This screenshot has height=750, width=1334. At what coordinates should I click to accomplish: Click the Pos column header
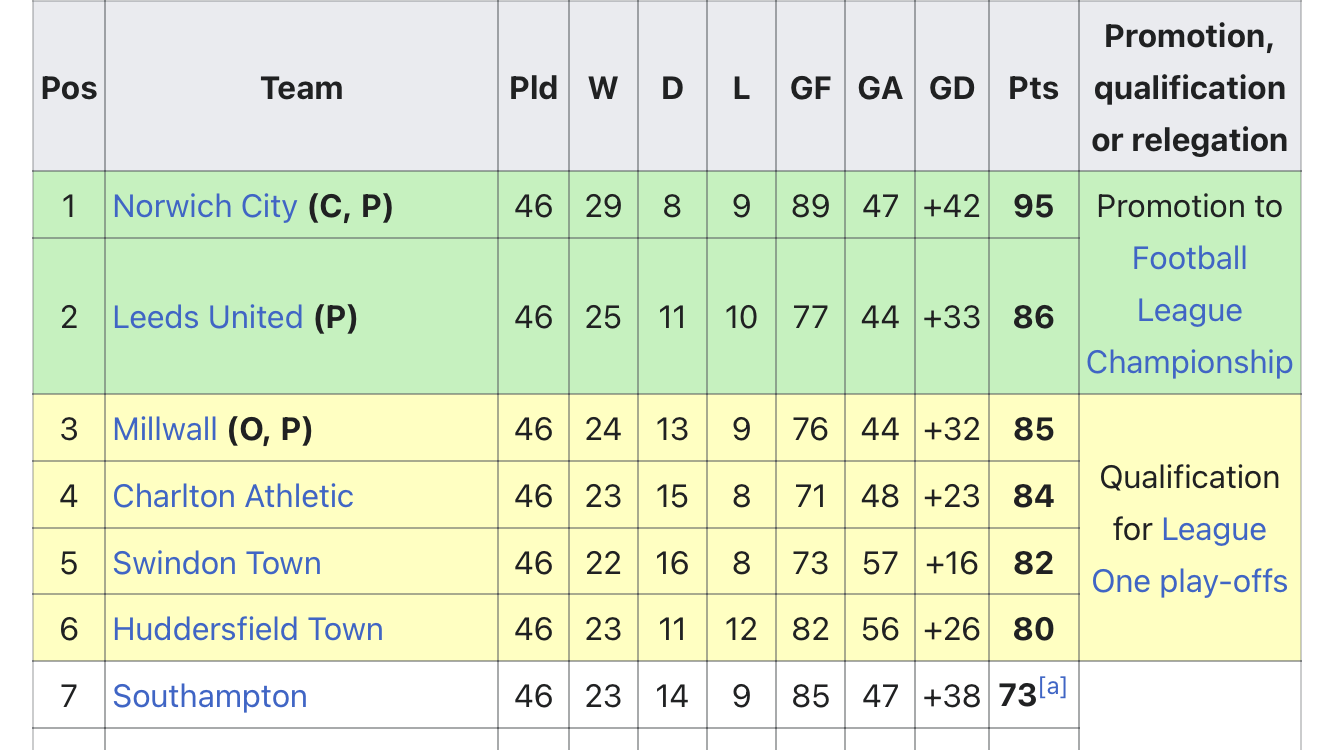point(69,87)
